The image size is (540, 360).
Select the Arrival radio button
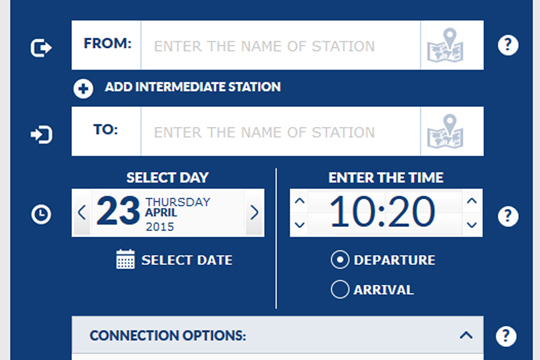point(340,289)
